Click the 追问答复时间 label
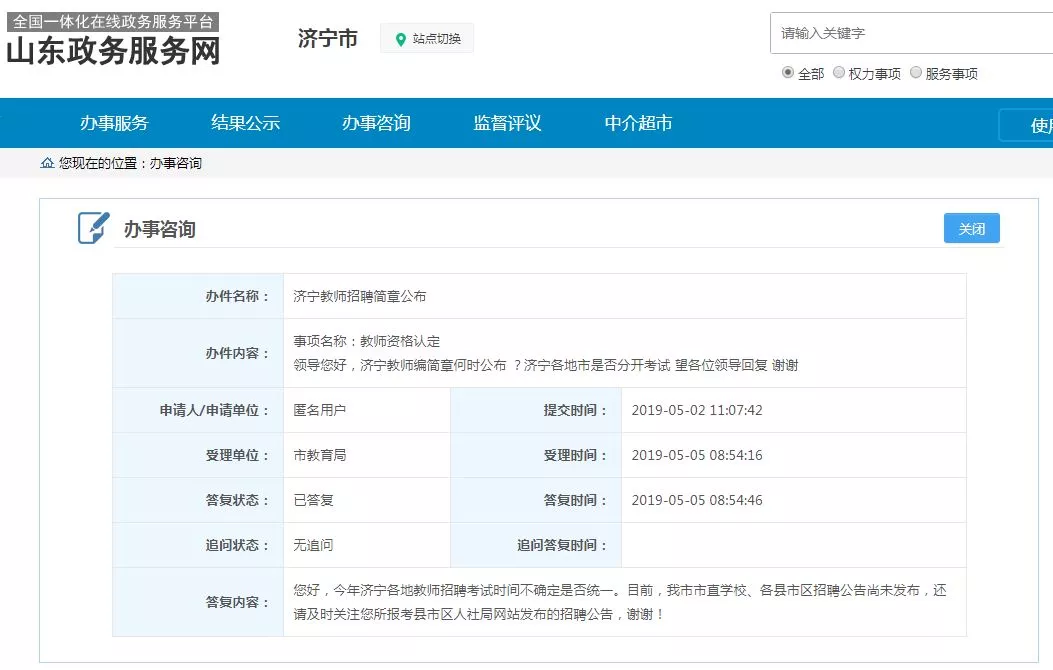 click(562, 545)
